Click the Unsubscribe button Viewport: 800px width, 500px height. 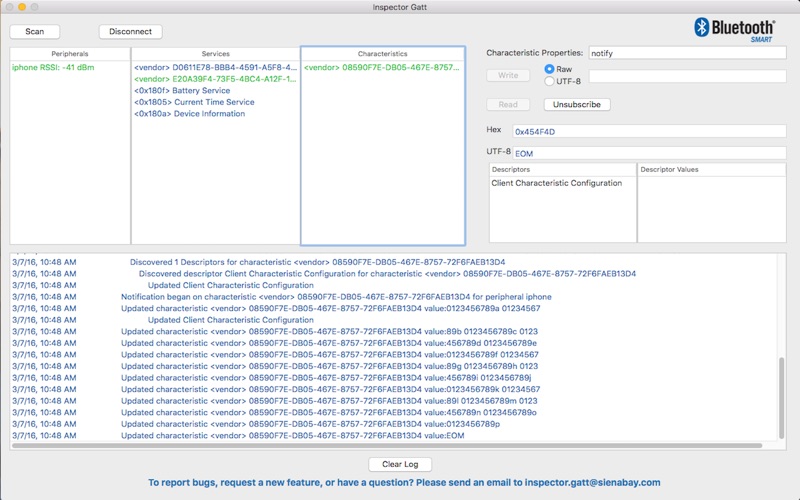tap(577, 105)
